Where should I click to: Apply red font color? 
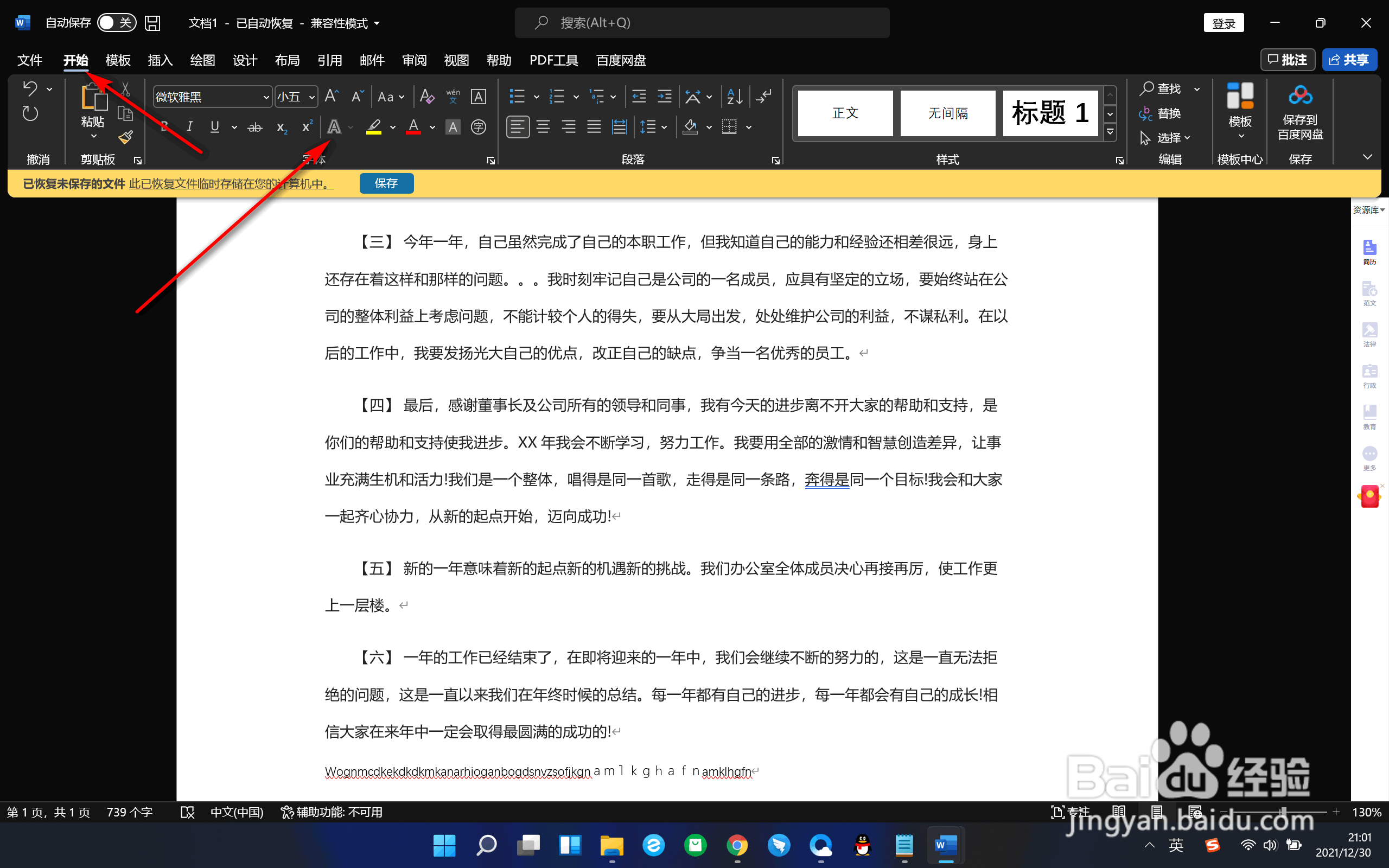413,127
